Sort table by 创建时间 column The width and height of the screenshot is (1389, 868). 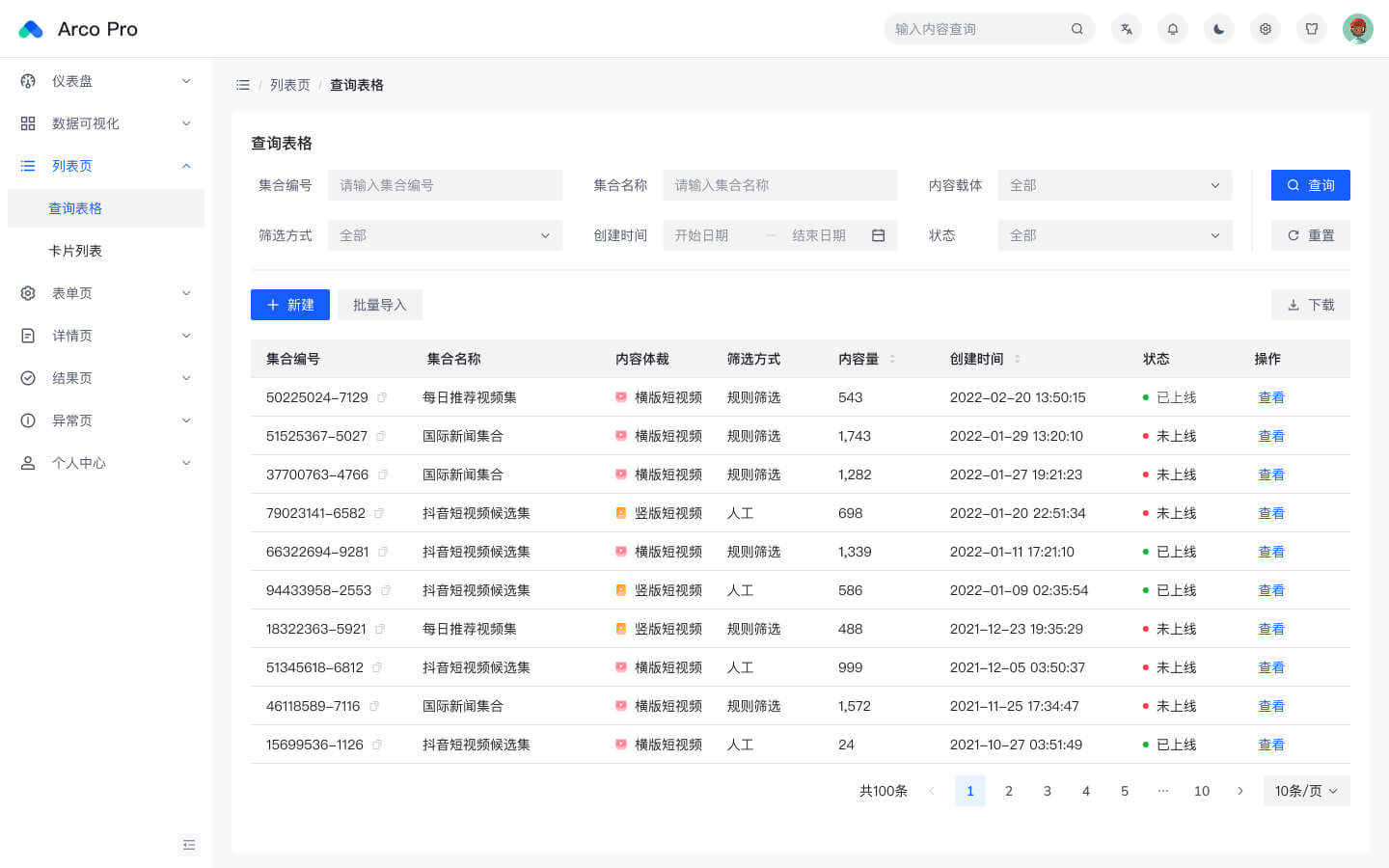[1018, 359]
